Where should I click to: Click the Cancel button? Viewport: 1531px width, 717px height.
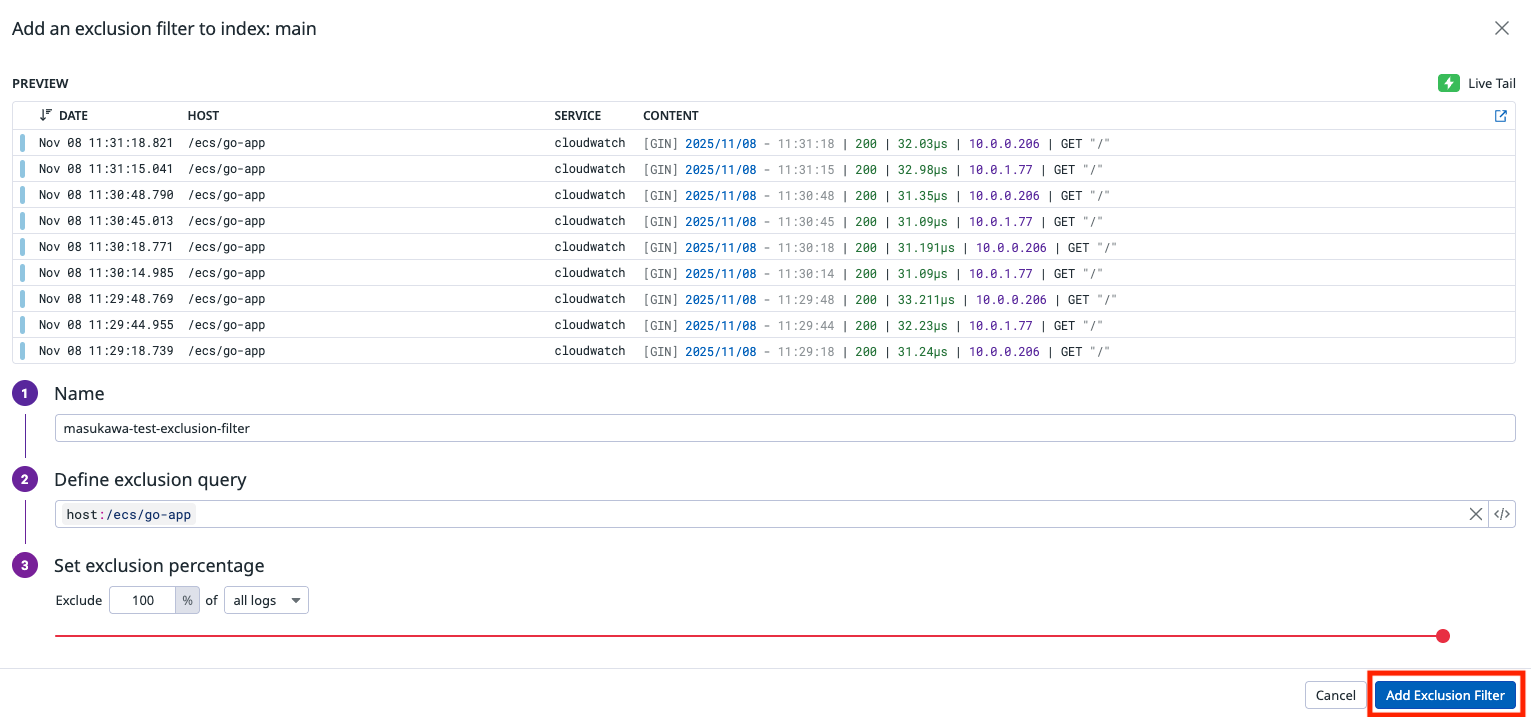click(1335, 695)
